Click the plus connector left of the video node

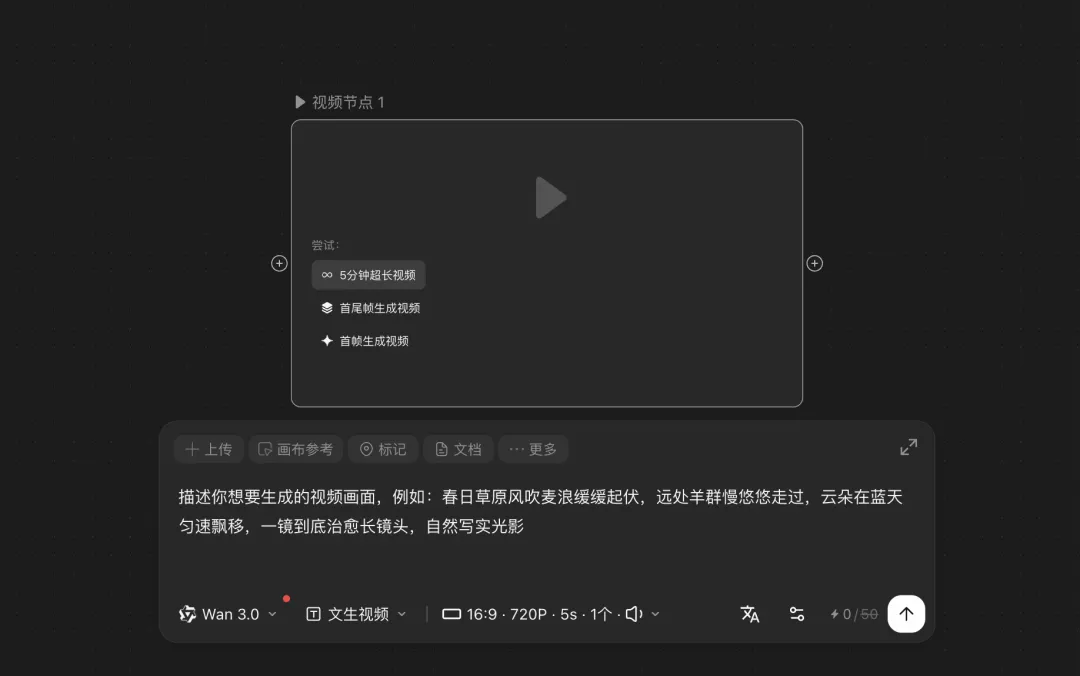(x=279, y=263)
